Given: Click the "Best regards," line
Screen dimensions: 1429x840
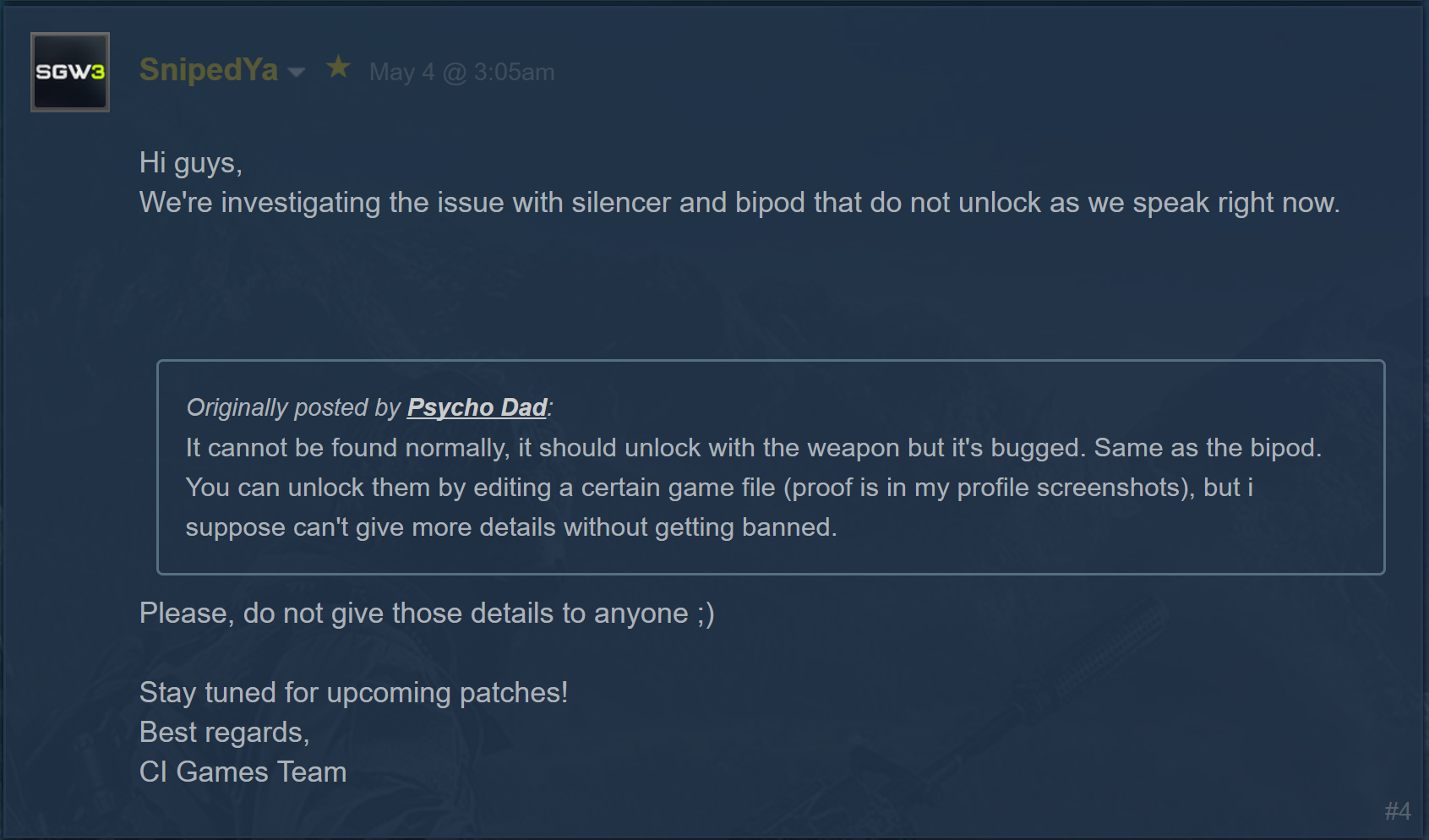Looking at the screenshot, I should 224,733.
